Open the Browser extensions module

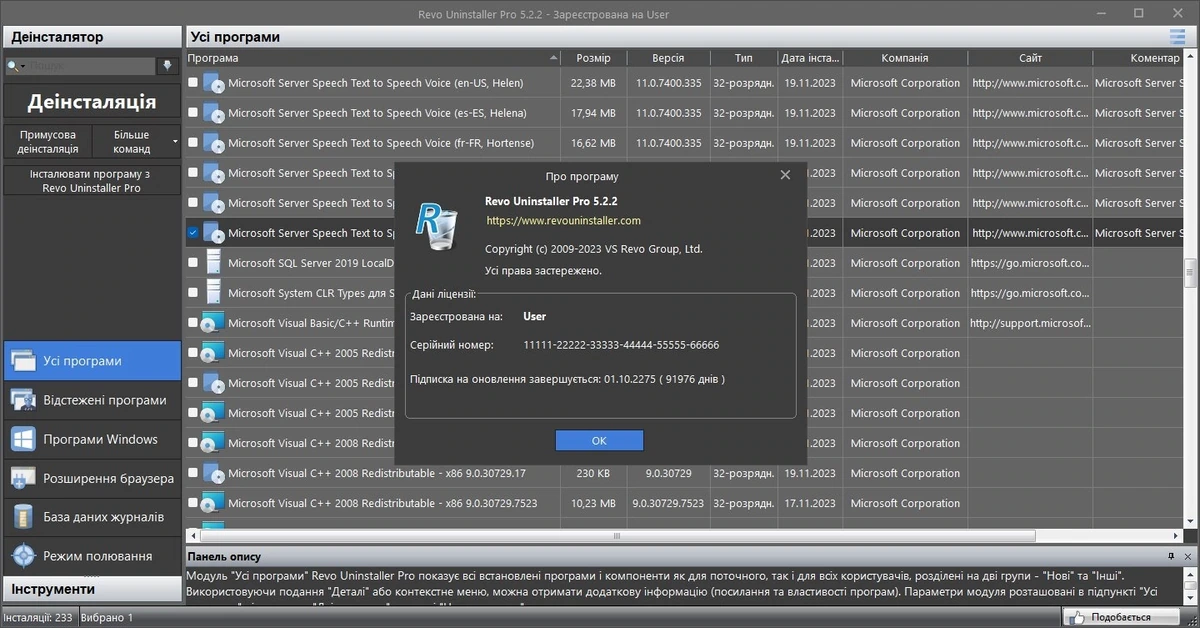[x=92, y=478]
